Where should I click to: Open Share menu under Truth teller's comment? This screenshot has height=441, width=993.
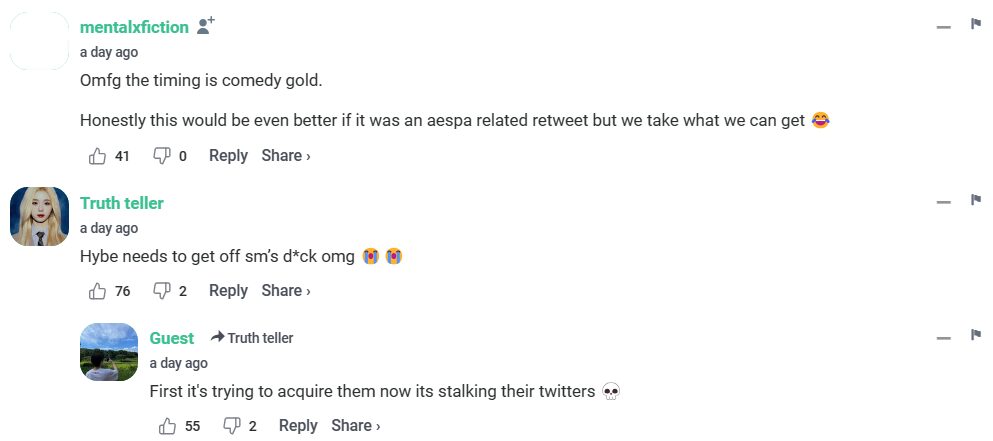[285, 291]
